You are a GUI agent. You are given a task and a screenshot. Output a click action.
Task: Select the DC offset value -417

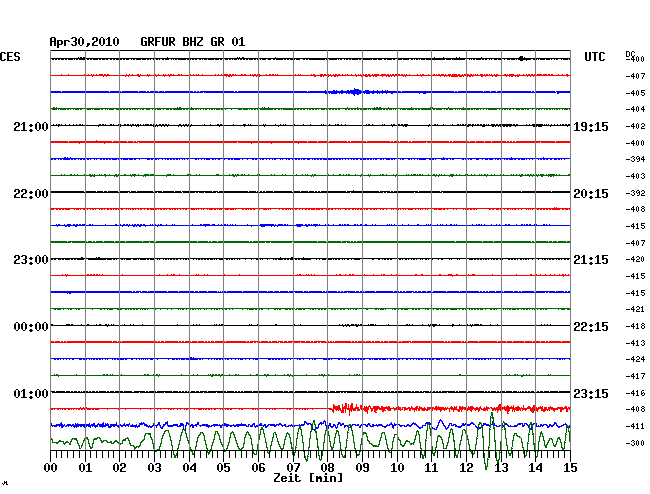click(635, 376)
